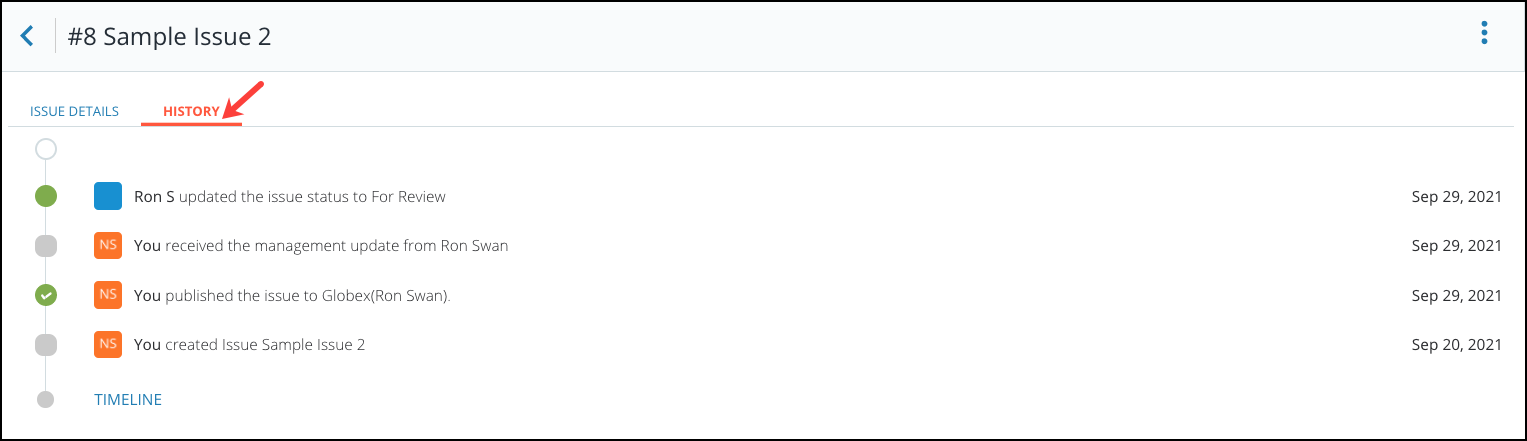Open the TIMELINE link
Viewport: 1527px width, 441px height.
click(128, 399)
